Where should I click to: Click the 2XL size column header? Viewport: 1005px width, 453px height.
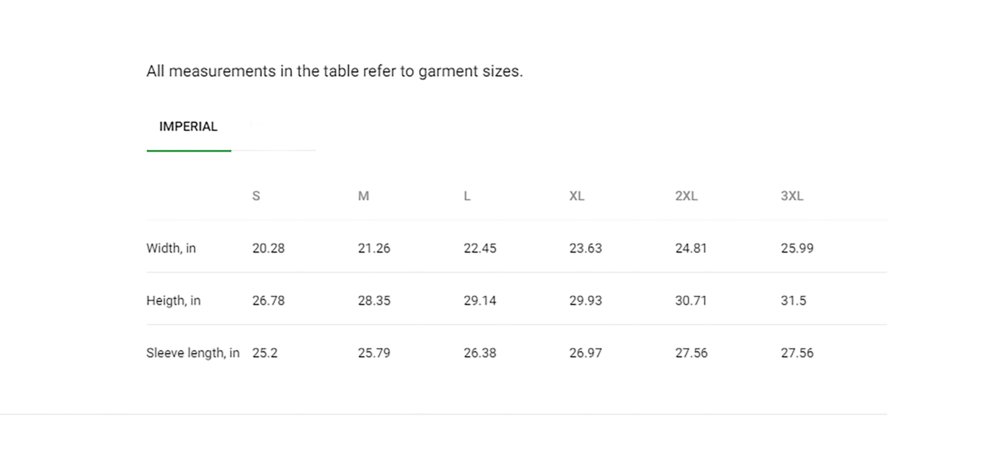(x=686, y=196)
